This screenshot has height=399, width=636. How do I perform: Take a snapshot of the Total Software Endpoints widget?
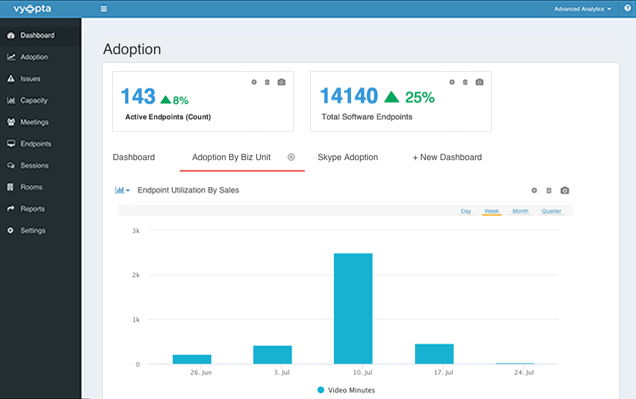479,82
